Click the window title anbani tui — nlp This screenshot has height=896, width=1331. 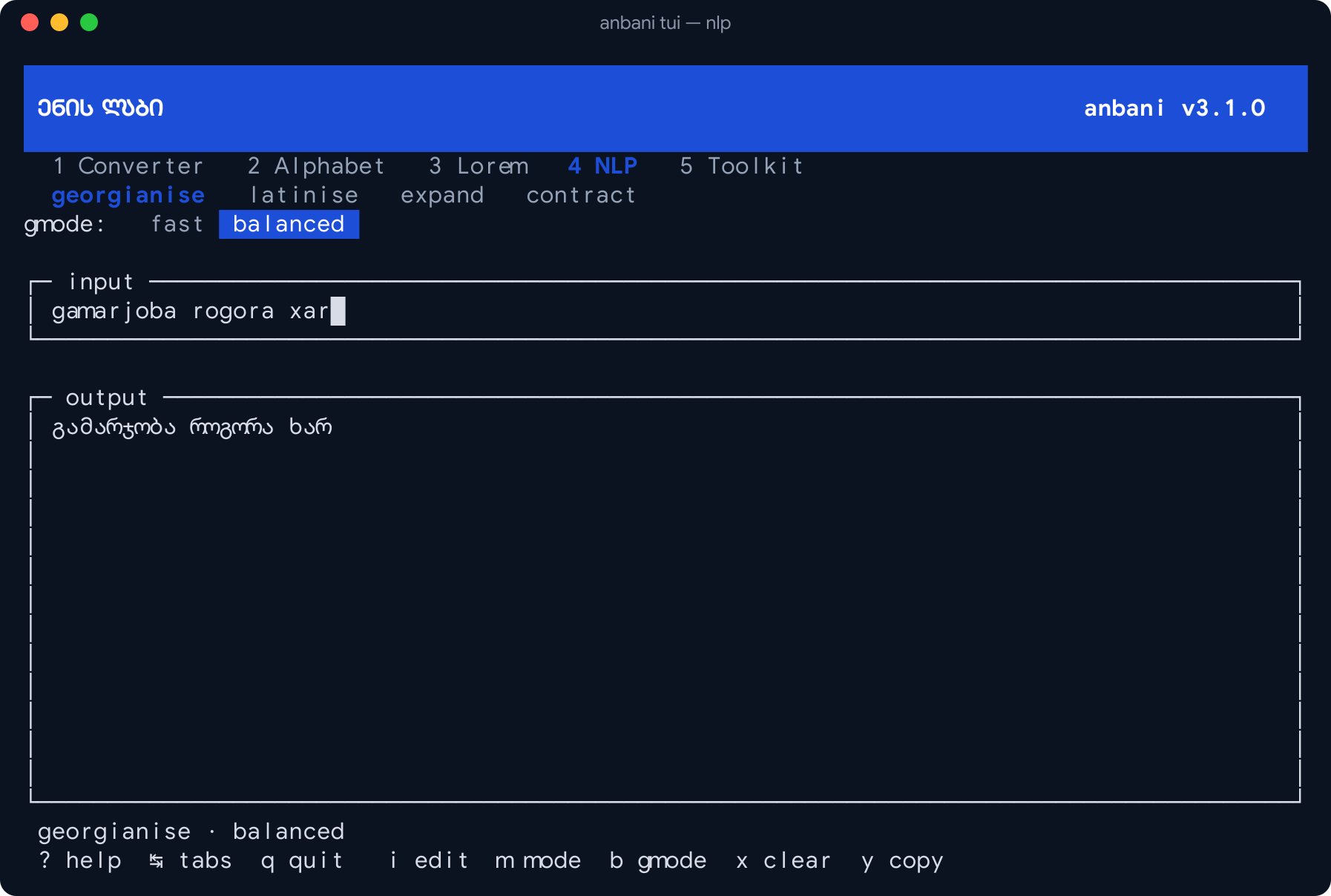point(665,23)
